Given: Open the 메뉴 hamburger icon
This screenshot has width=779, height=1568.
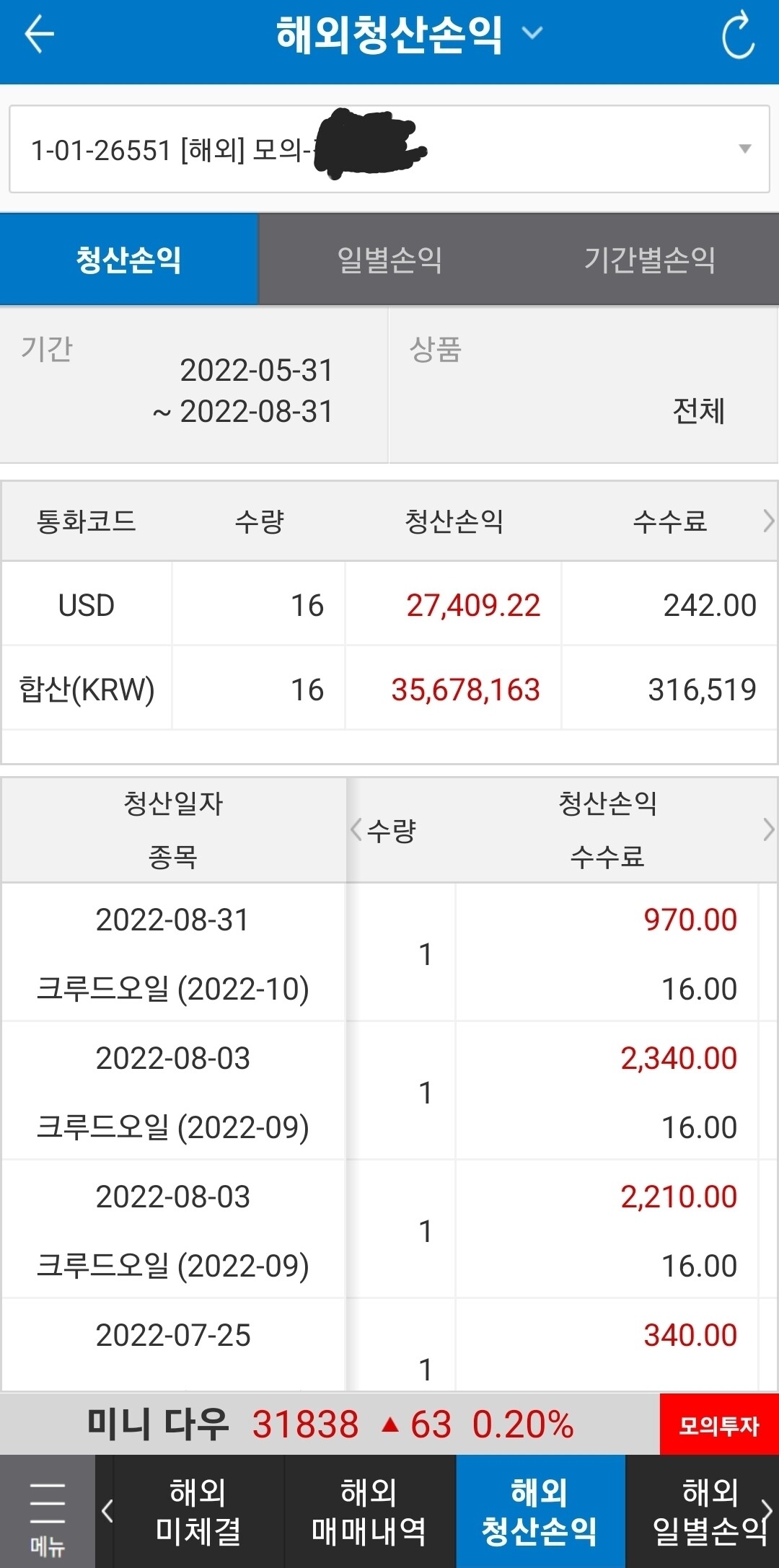Looking at the screenshot, I should pyautogui.click(x=48, y=1512).
